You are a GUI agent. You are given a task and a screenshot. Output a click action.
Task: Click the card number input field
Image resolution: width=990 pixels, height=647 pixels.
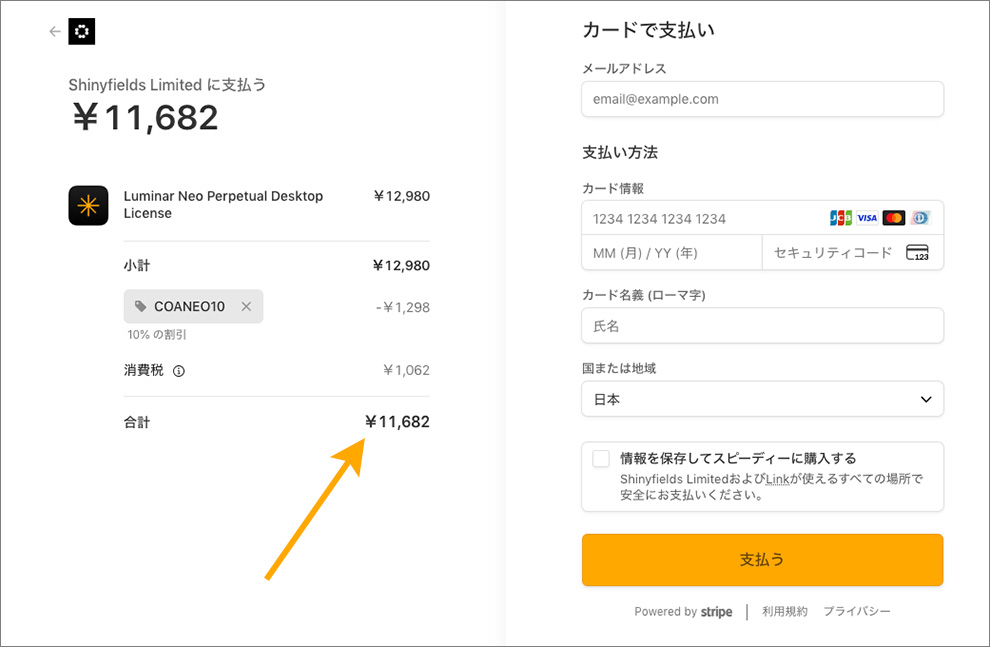(x=700, y=218)
